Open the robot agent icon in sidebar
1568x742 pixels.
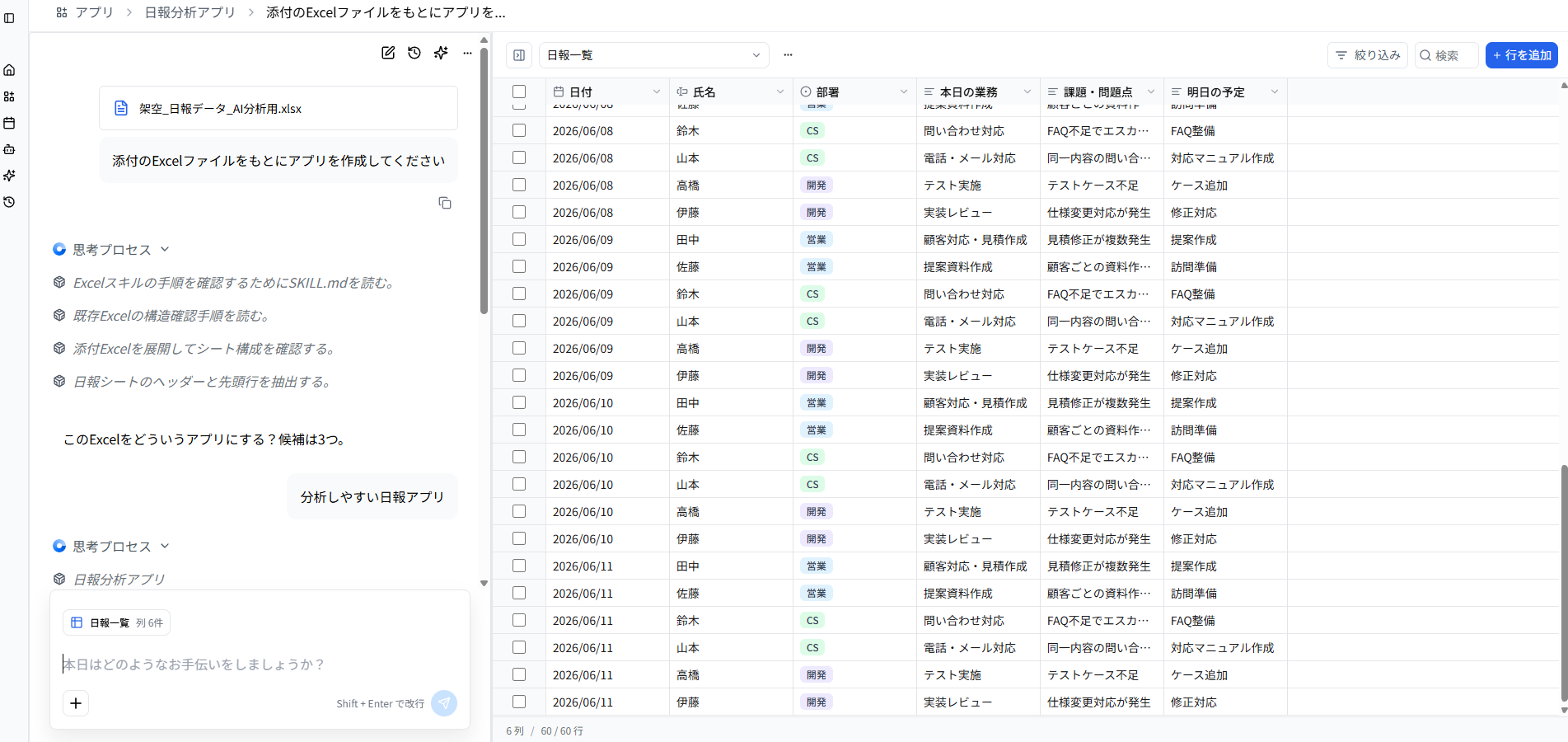tap(9, 149)
